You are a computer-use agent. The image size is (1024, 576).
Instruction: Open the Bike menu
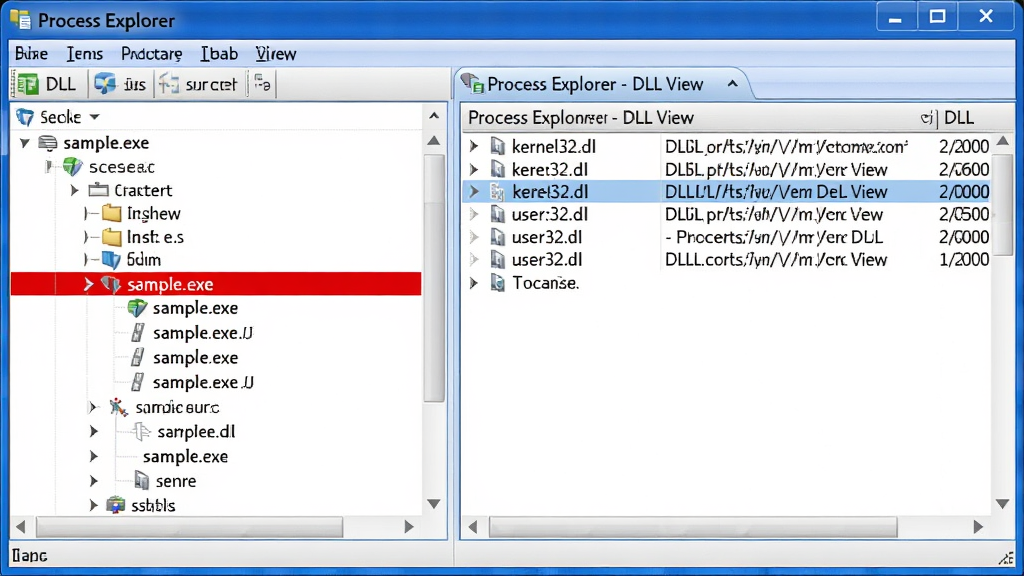tap(31, 54)
